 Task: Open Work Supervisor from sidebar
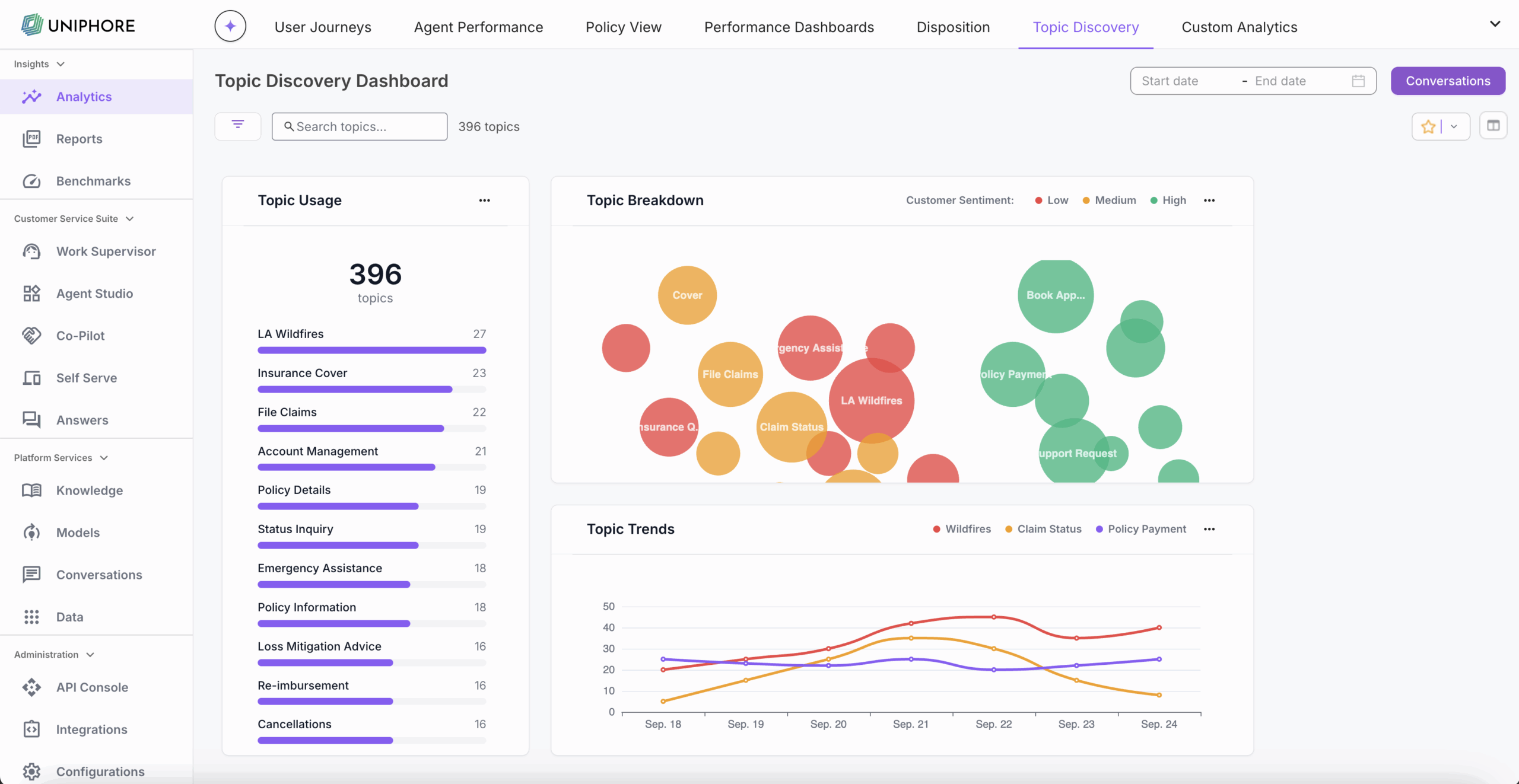coord(106,251)
